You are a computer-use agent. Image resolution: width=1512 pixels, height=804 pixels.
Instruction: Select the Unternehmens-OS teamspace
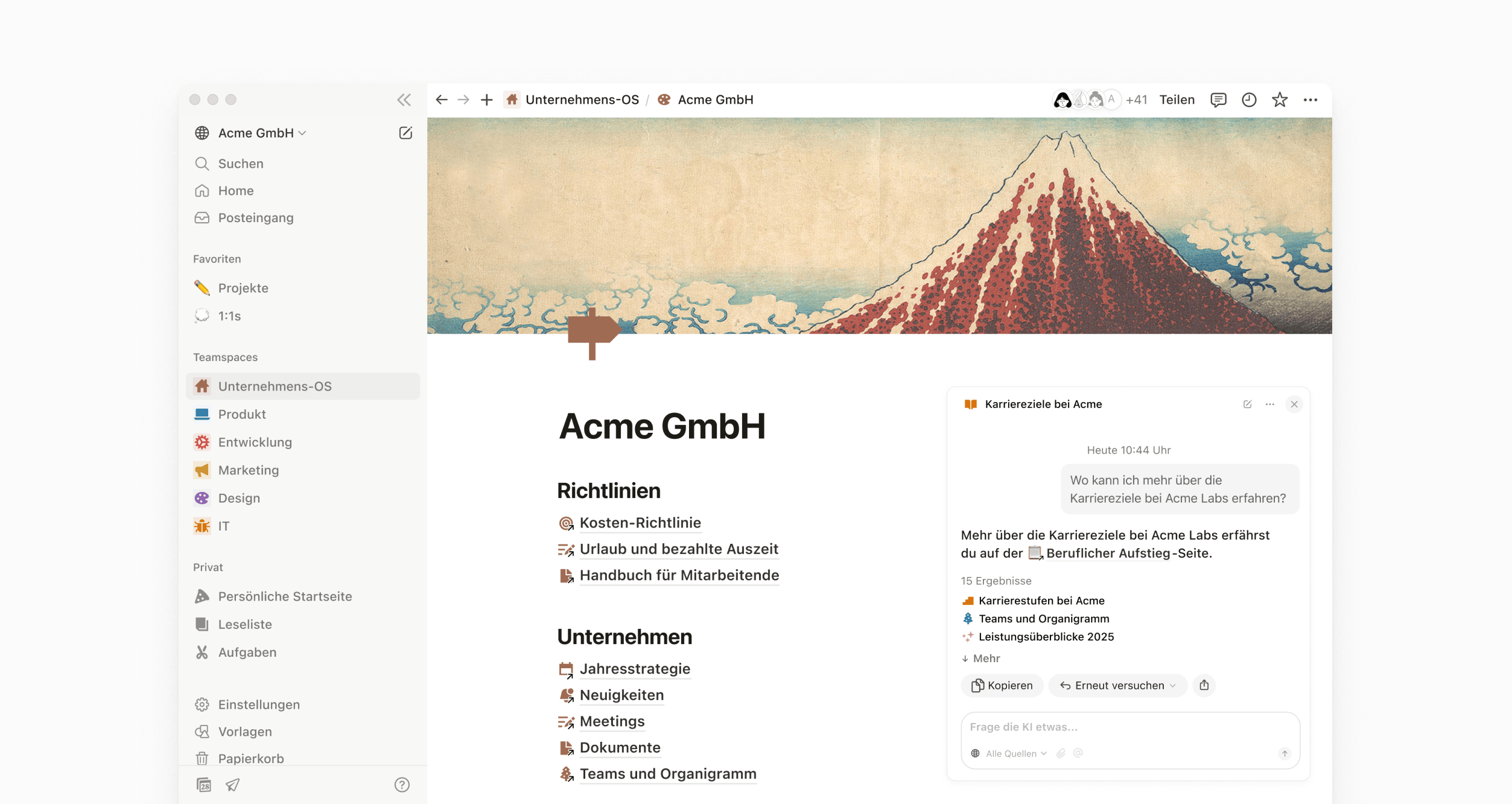[x=303, y=386]
